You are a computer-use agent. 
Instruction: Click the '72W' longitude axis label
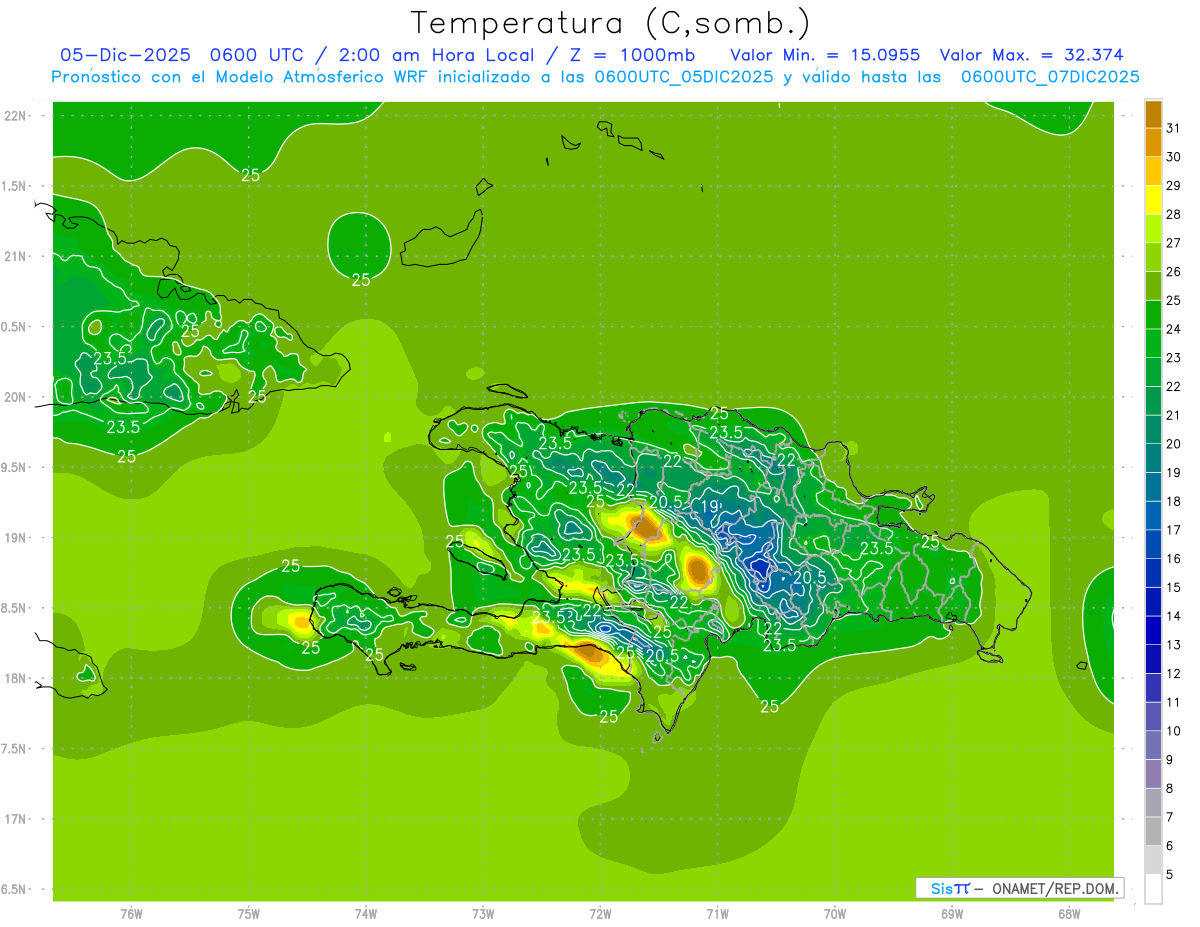pyautogui.click(x=600, y=914)
